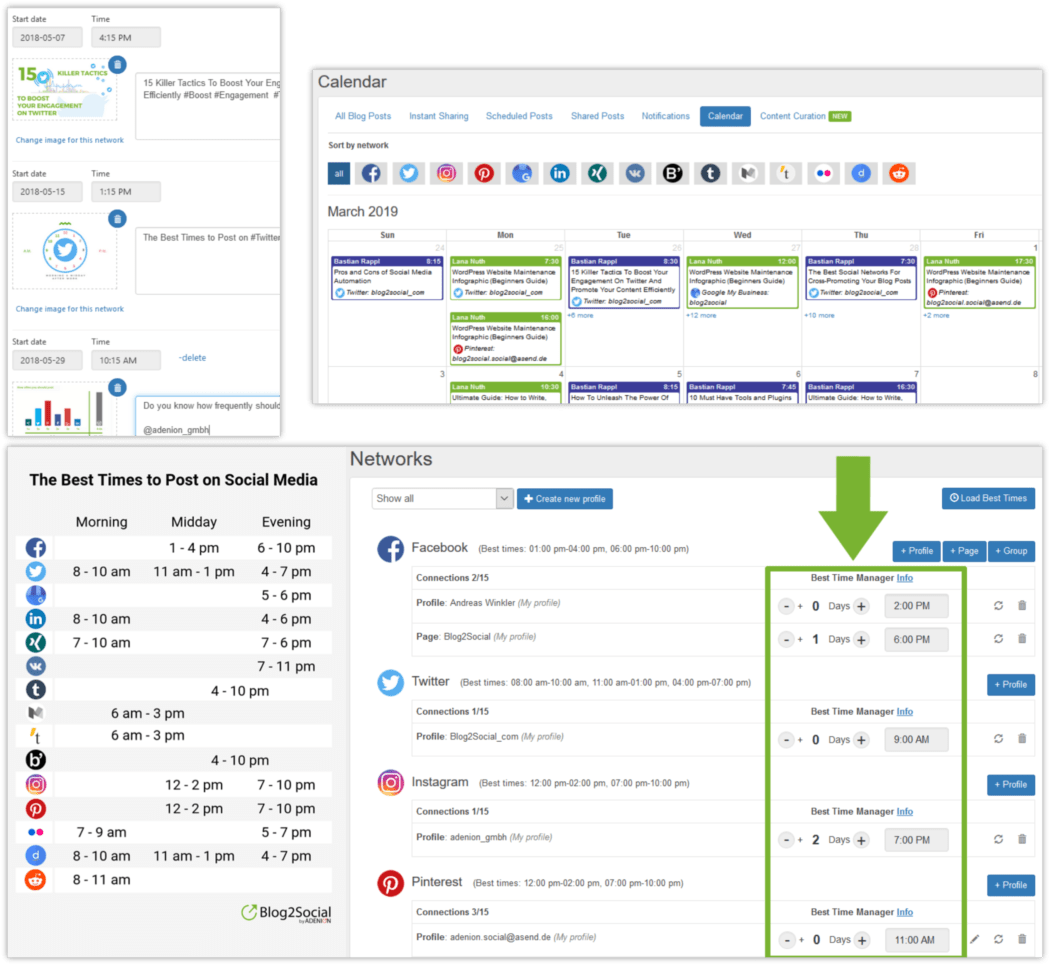
Task: Open Lana Nuth 16:00 Pinterest calendar entry
Action: coord(506,339)
